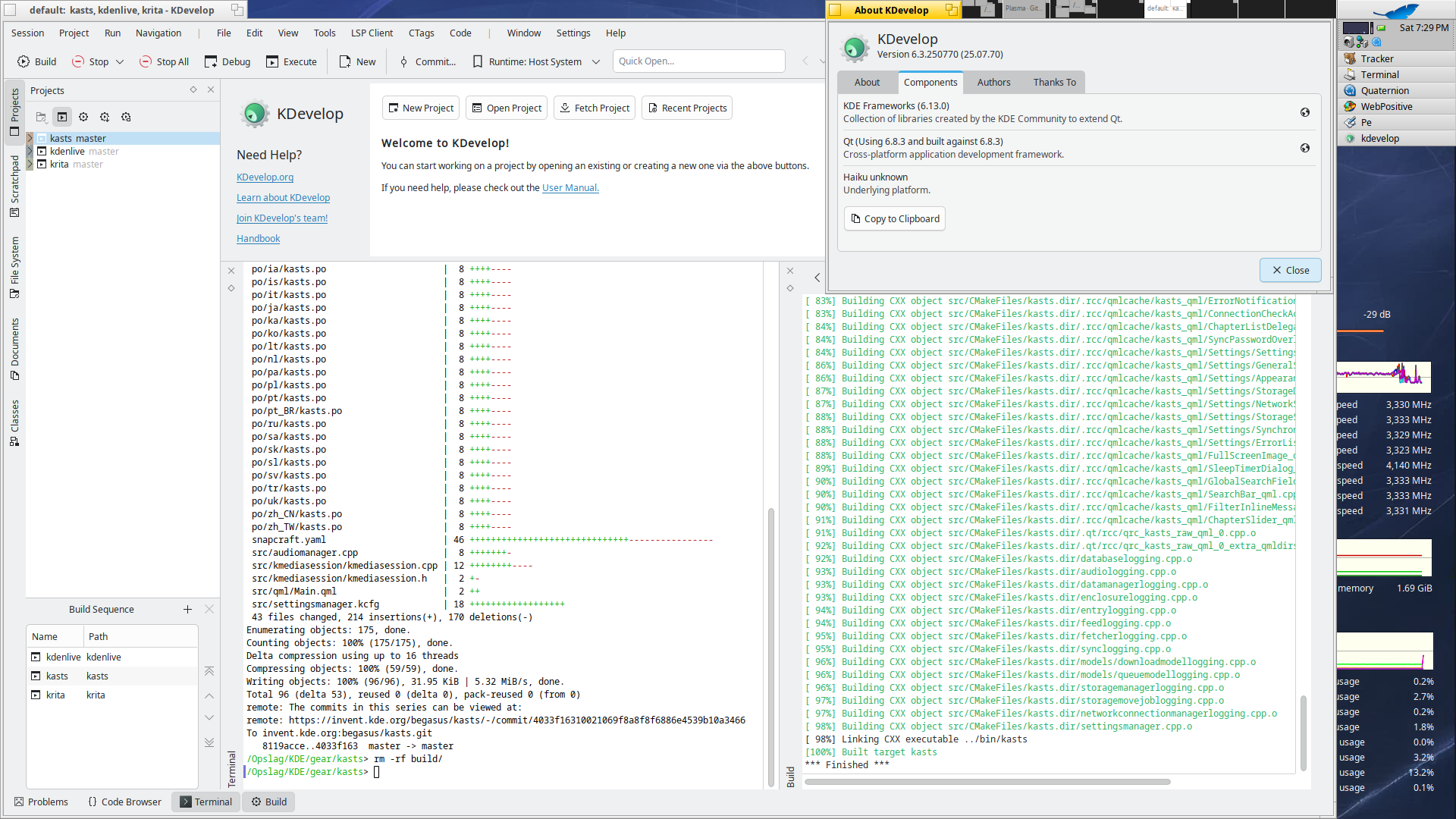Create a new file with New button

click(357, 61)
